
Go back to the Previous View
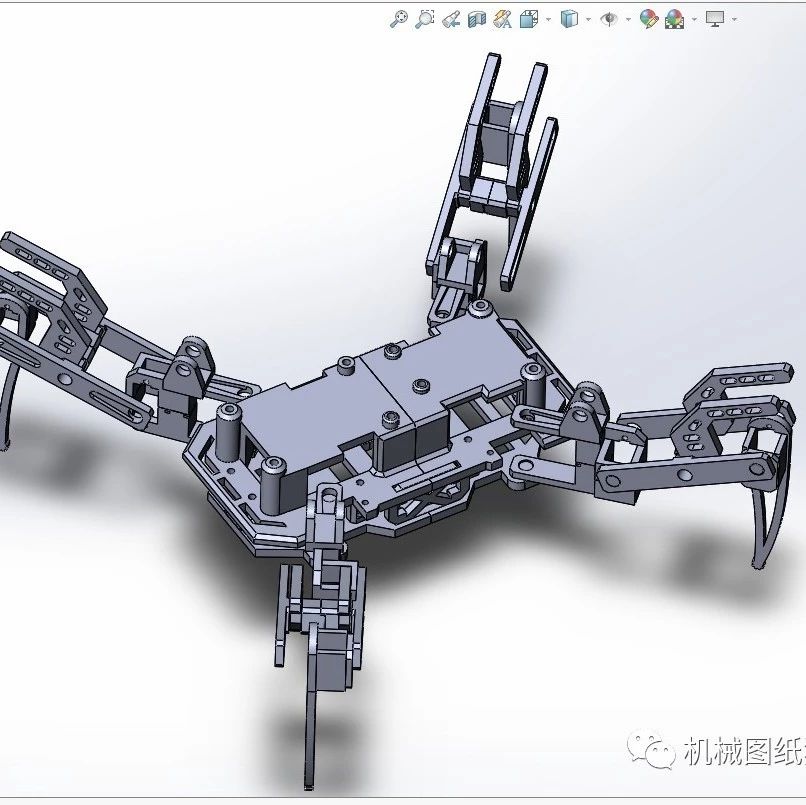[x=451, y=19]
